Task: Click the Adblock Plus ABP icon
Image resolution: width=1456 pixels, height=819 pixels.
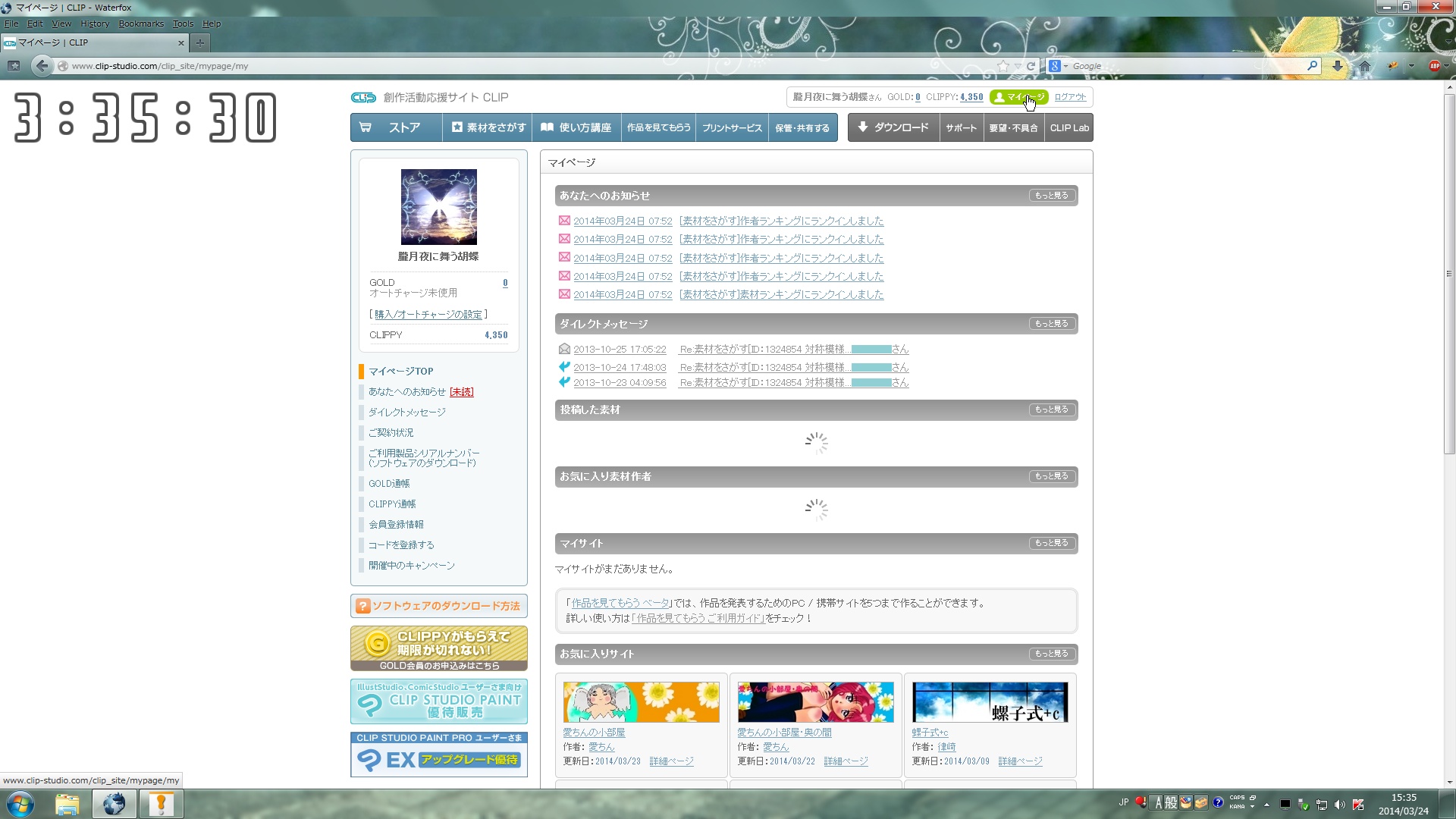Action: [x=1434, y=66]
